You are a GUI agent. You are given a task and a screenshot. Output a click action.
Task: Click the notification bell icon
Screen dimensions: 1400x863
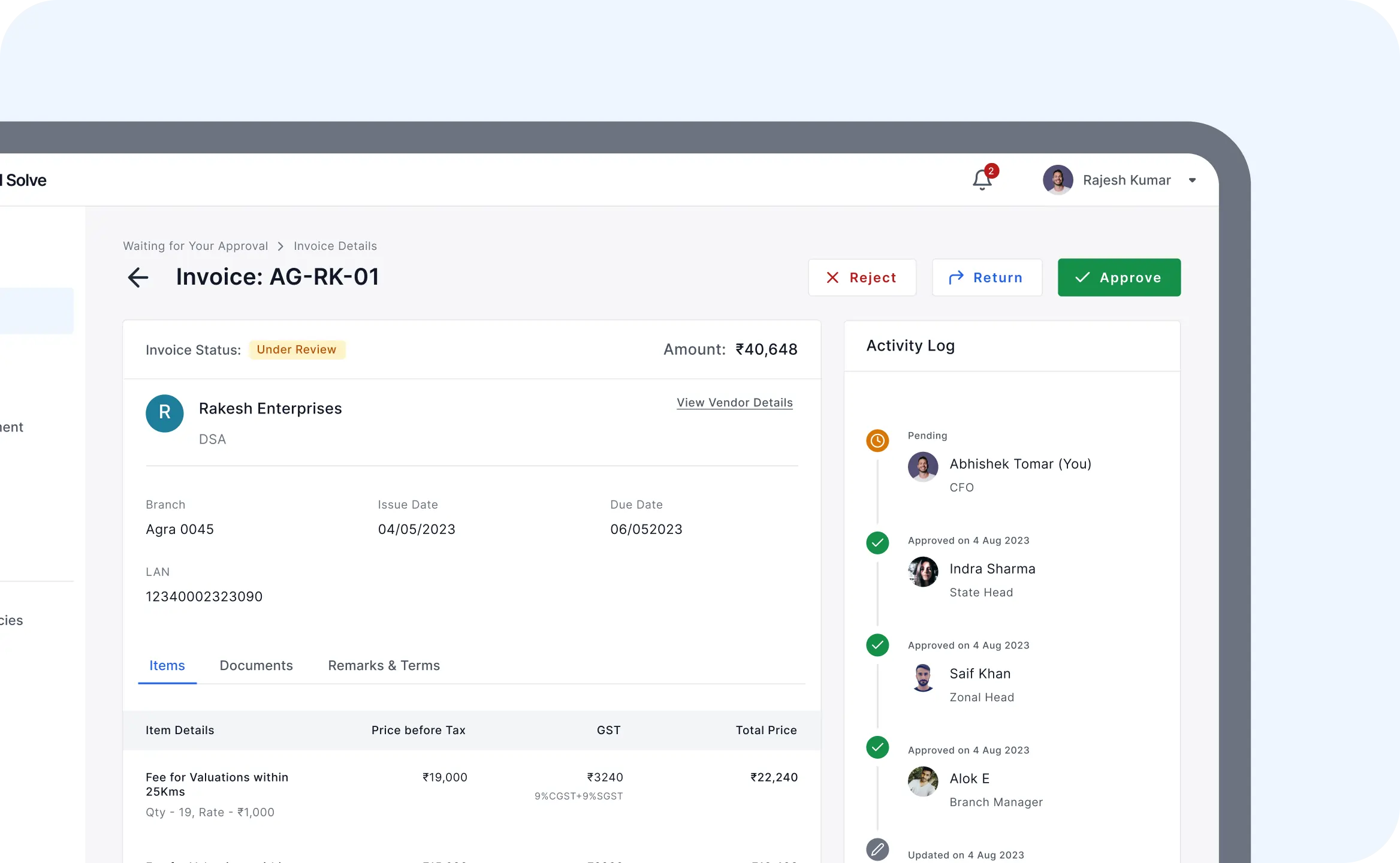click(982, 180)
